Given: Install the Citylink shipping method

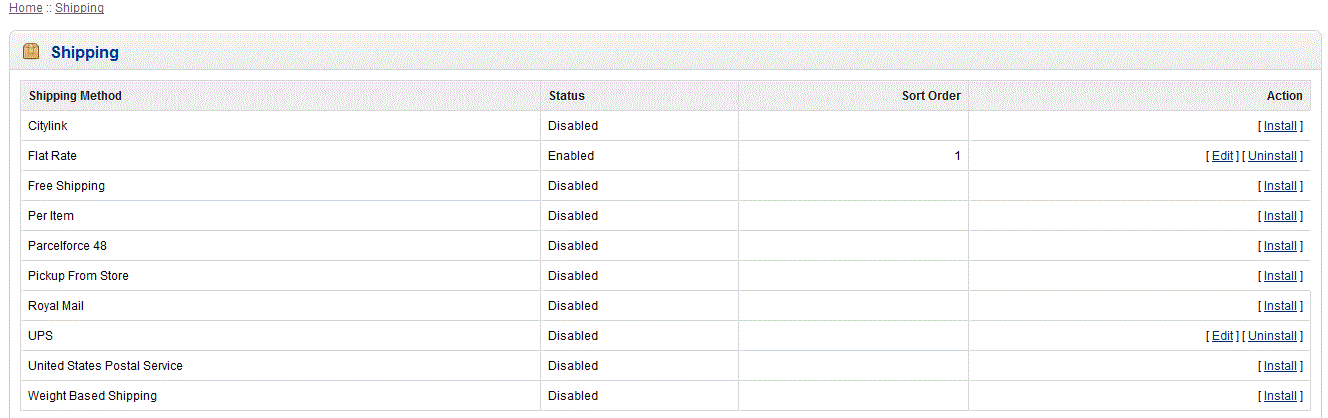Looking at the screenshot, I should click(1280, 126).
